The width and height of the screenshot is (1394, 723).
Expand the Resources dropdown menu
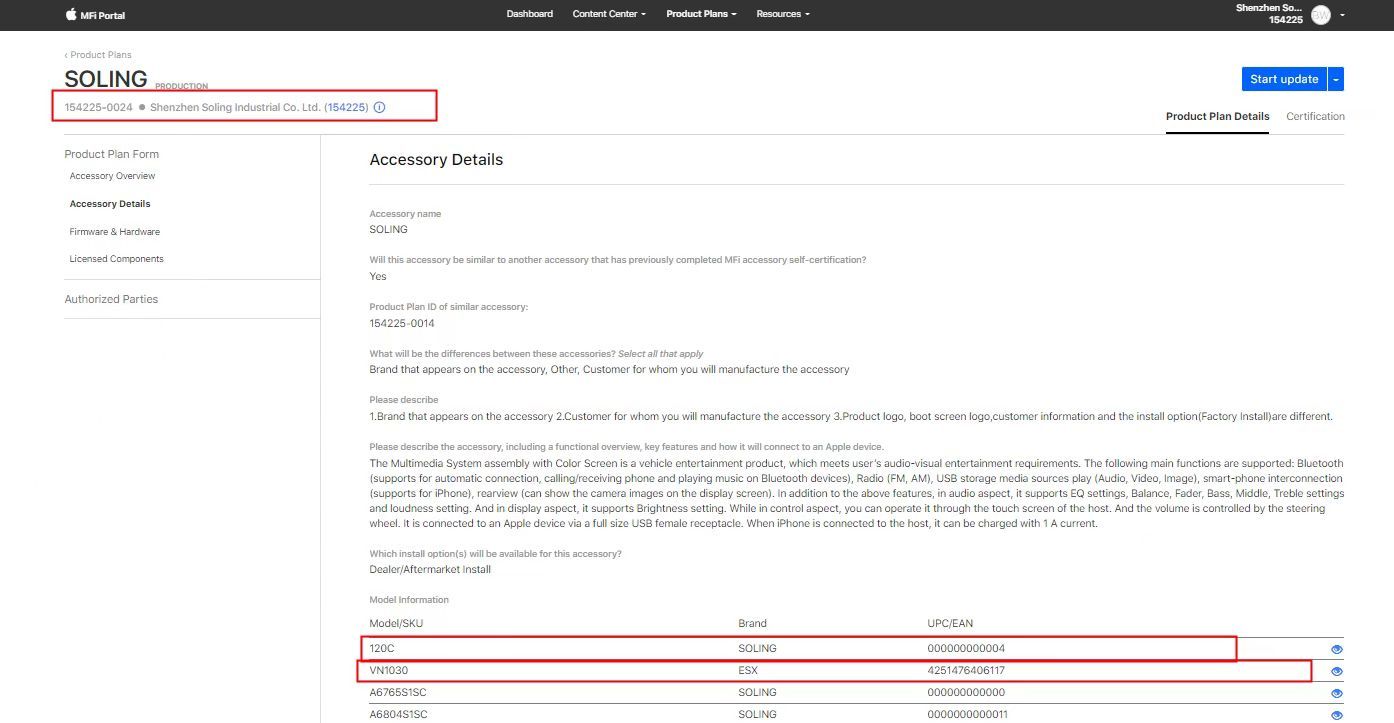pyautogui.click(x=783, y=14)
